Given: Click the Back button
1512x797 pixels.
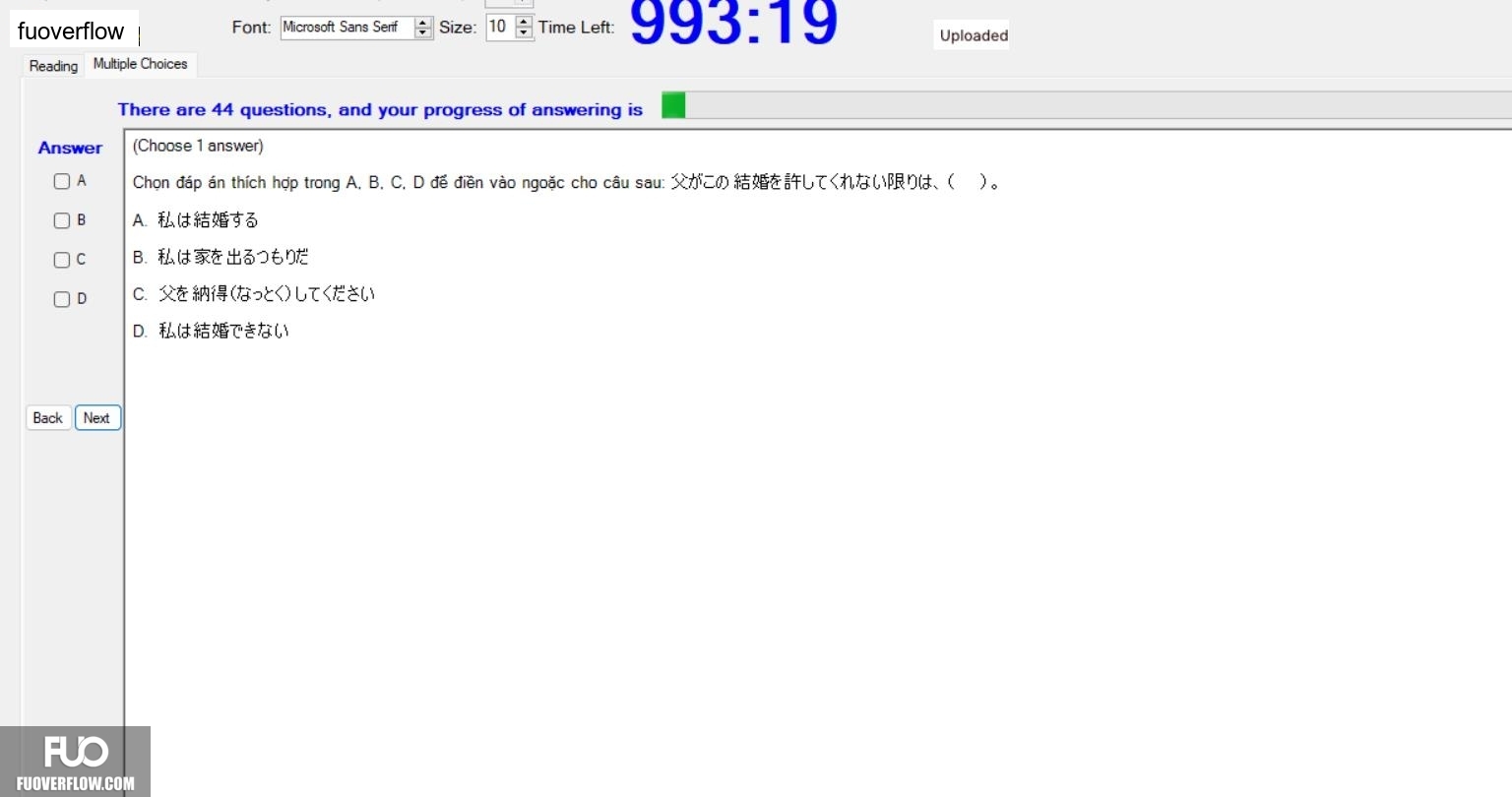Looking at the screenshot, I should 47,418.
